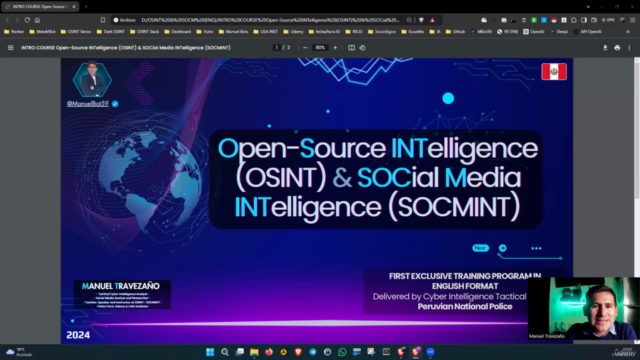Image resolution: width=640 pixels, height=360 pixels.
Task: Open the MBot39 bookmark
Action: pos(481,31)
